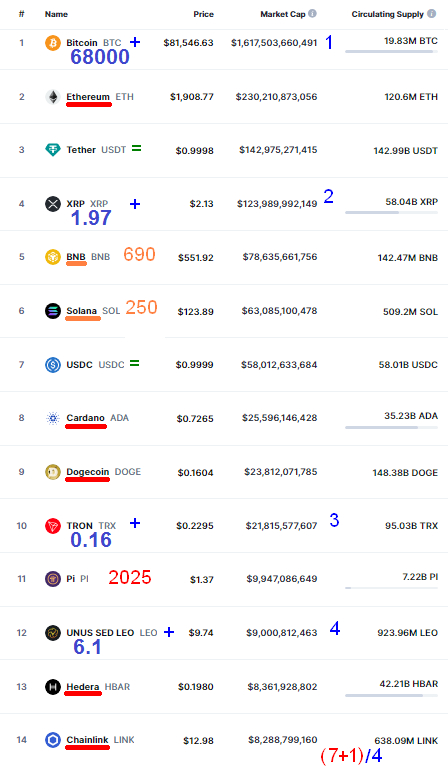This screenshot has height=768, width=448.
Task: Click the Bitcoin circulating supply progress bar
Action: click(x=391, y=51)
